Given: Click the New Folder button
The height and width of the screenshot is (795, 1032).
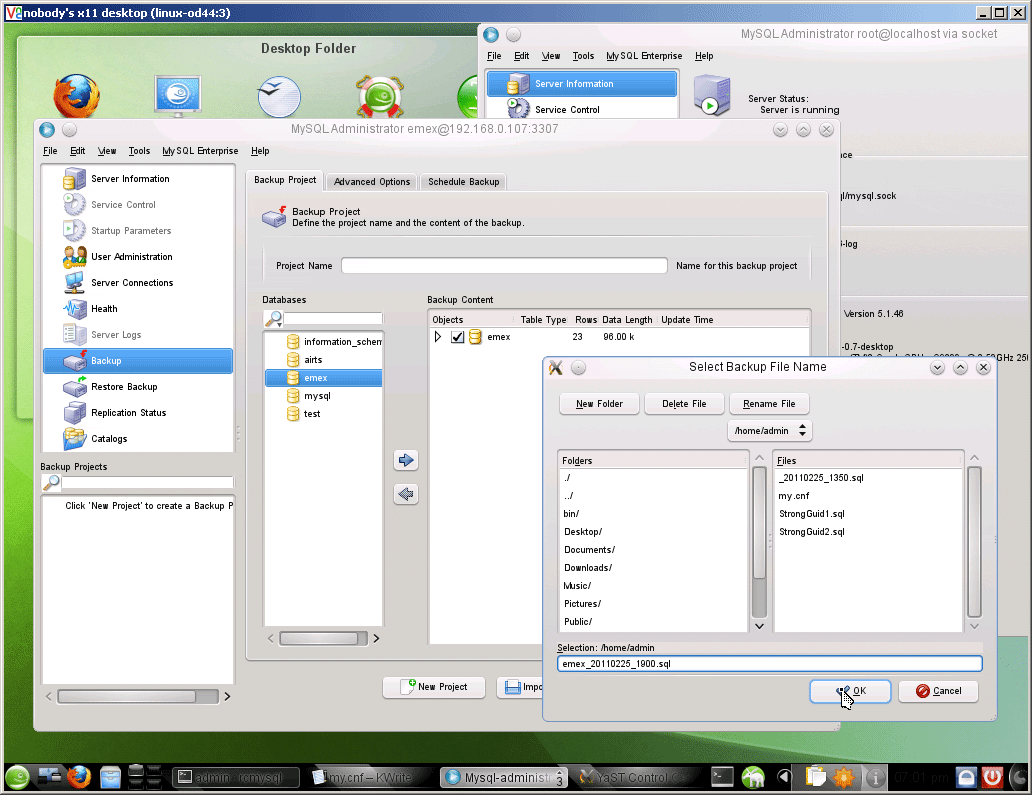Looking at the screenshot, I should (x=599, y=403).
